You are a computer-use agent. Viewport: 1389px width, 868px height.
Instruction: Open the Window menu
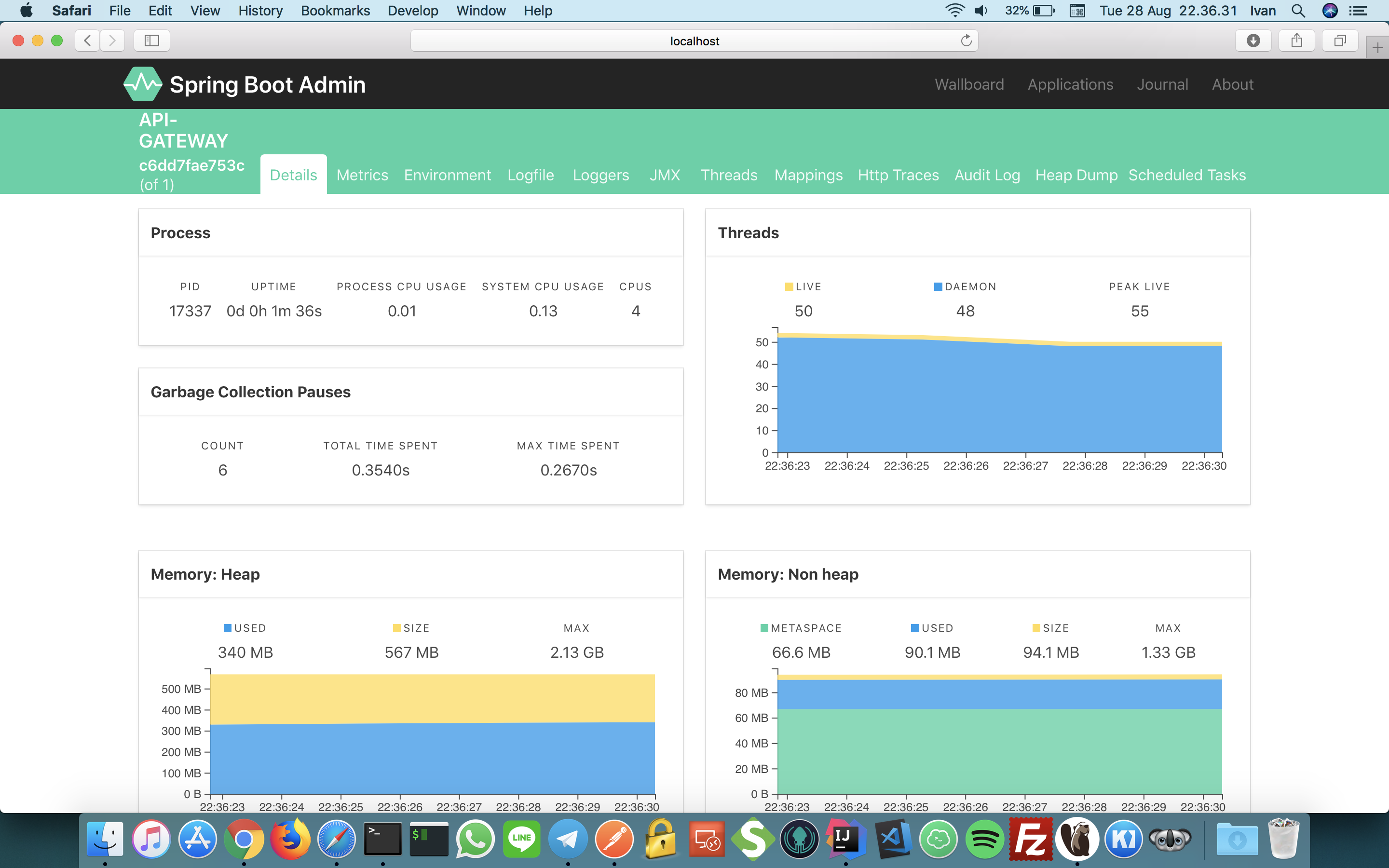(x=480, y=10)
